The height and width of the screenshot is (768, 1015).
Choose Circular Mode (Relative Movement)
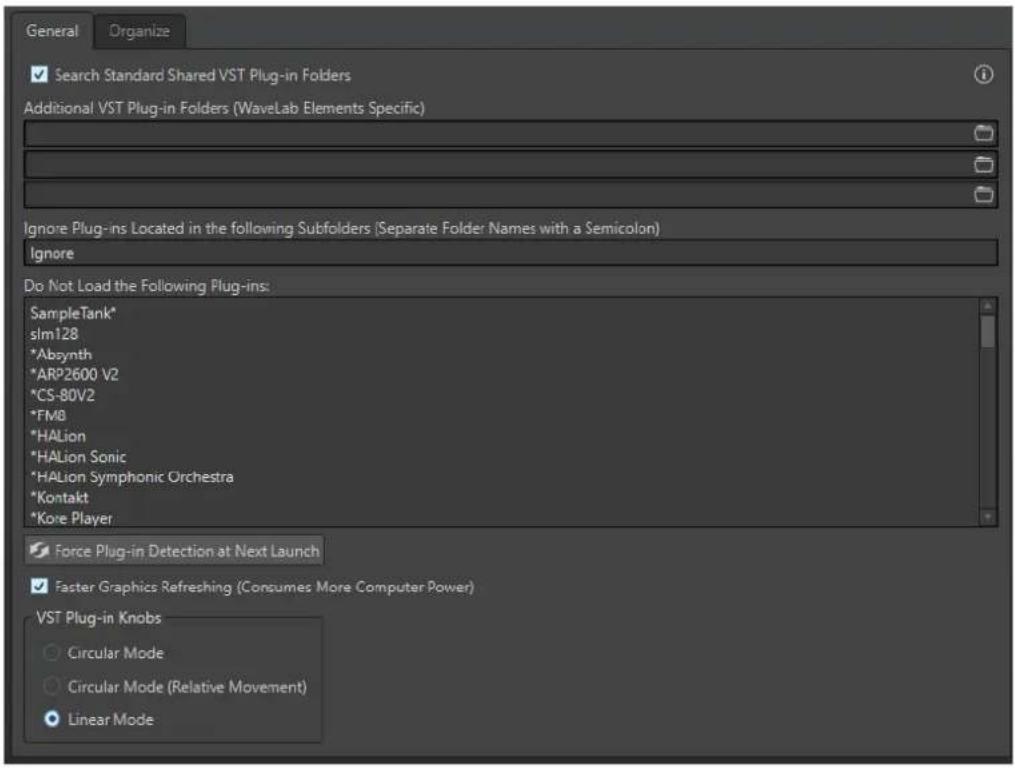52,686
